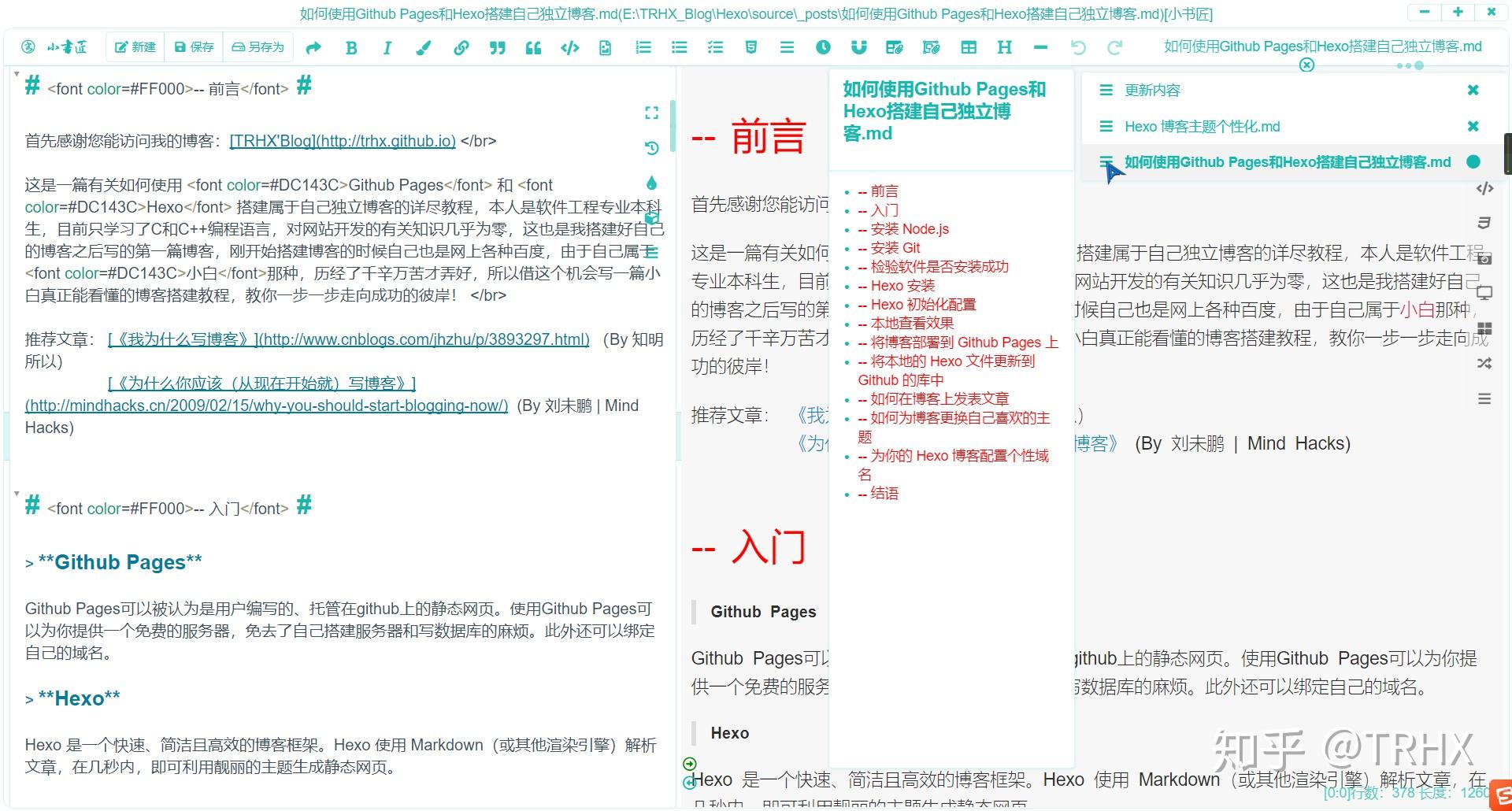Click the HTML5 shield icon in toolbar
The image size is (1512, 811).
click(x=751, y=48)
